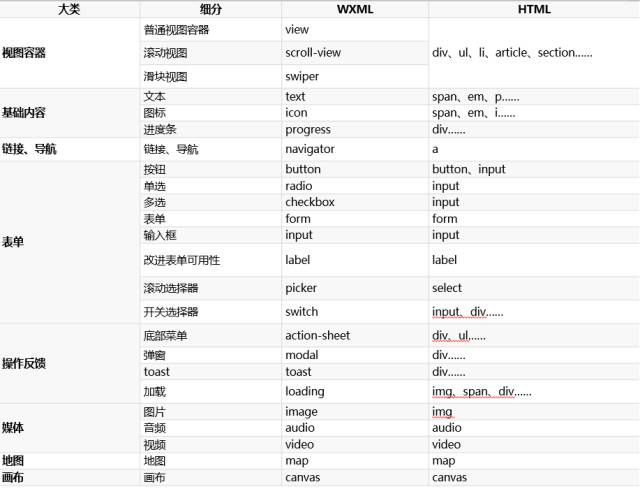The width and height of the screenshot is (640, 489).
Task: Click the 滑块视图 cell
Action: click(x=211, y=76)
